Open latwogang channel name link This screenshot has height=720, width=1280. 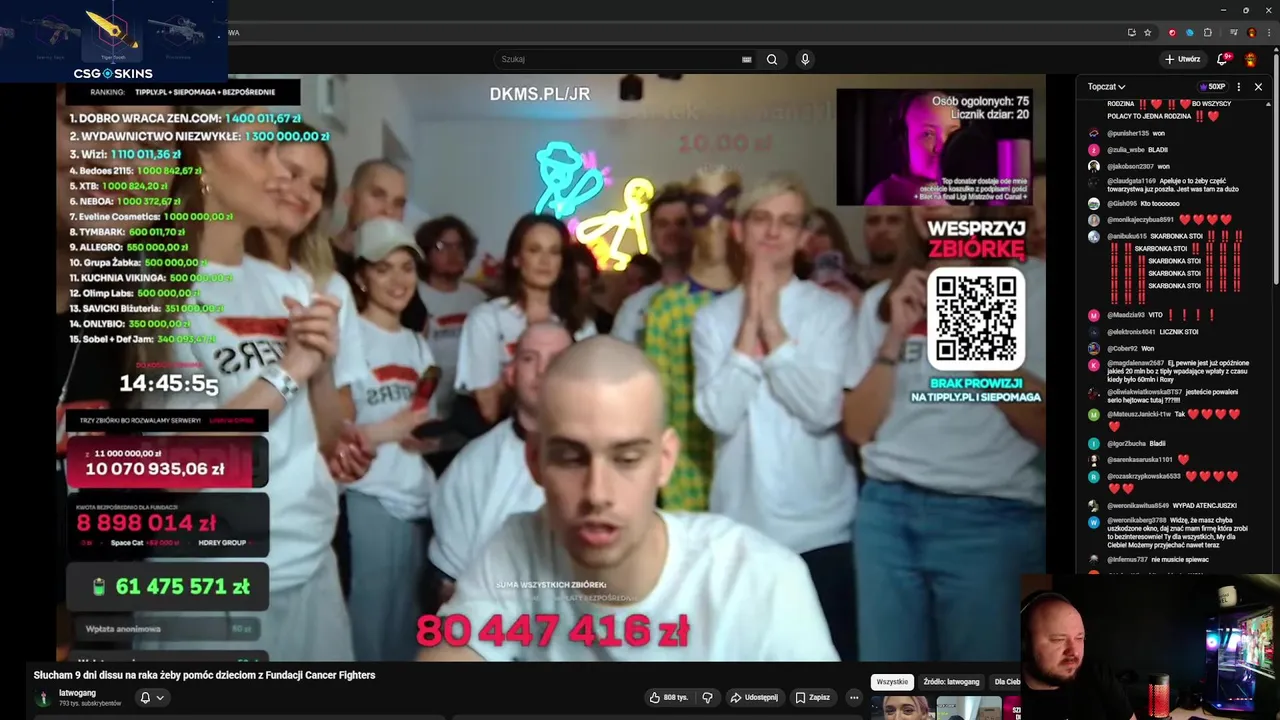point(77,692)
